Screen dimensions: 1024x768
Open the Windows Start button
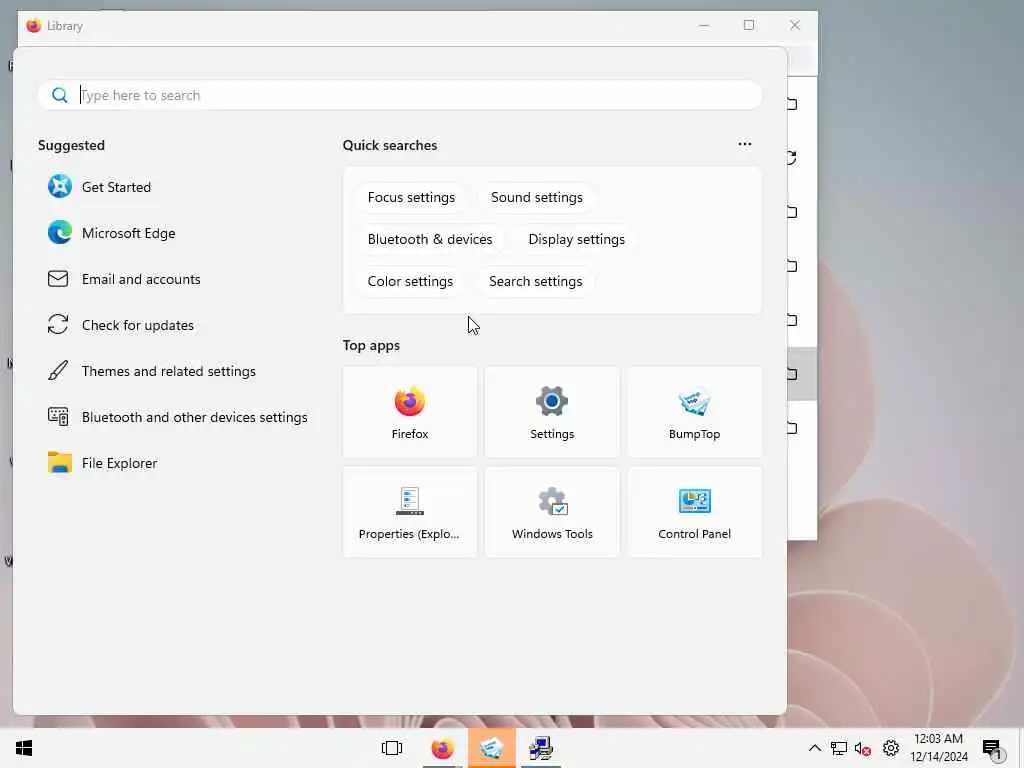24,748
